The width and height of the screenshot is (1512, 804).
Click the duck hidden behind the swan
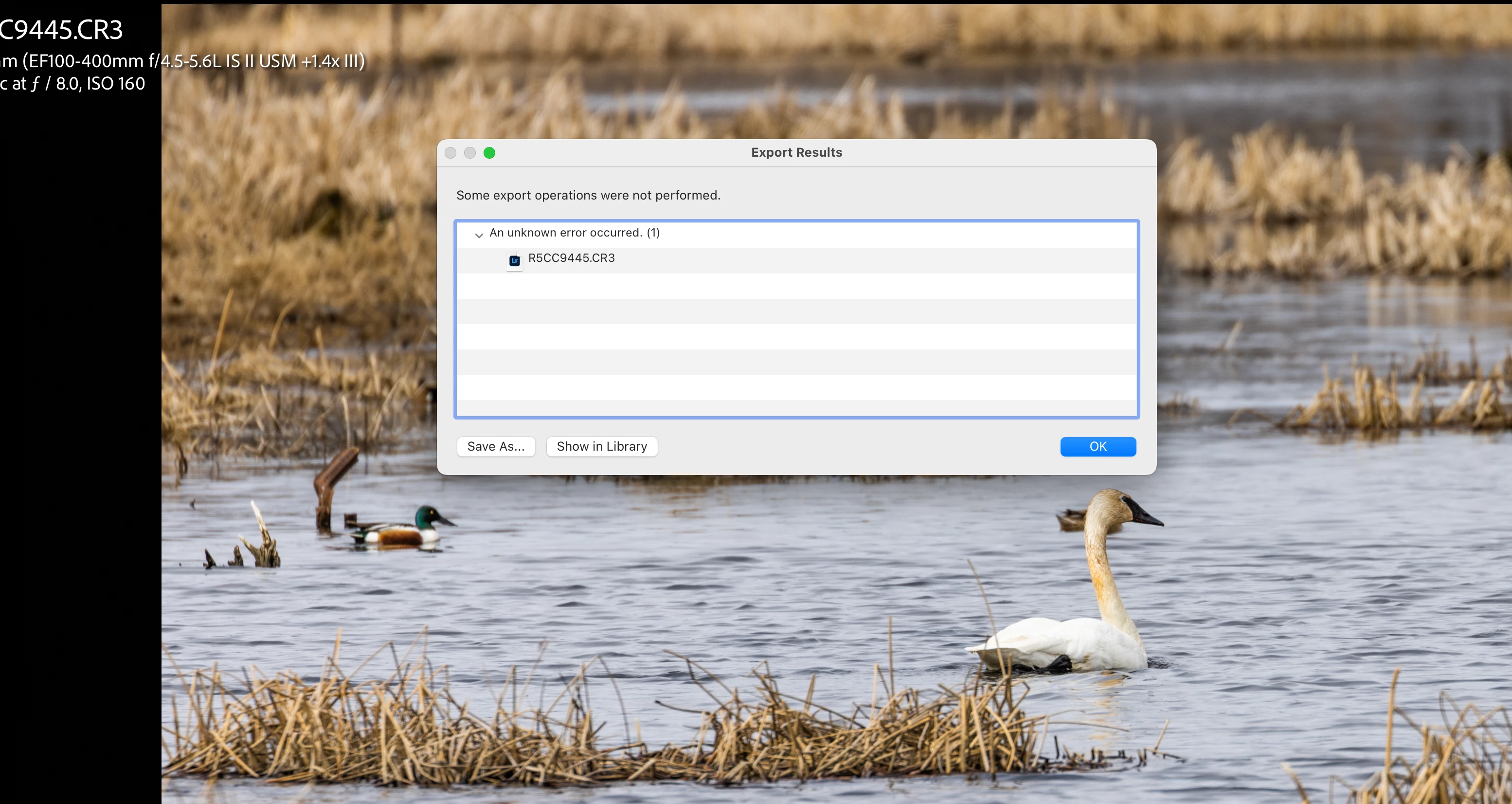click(1072, 519)
